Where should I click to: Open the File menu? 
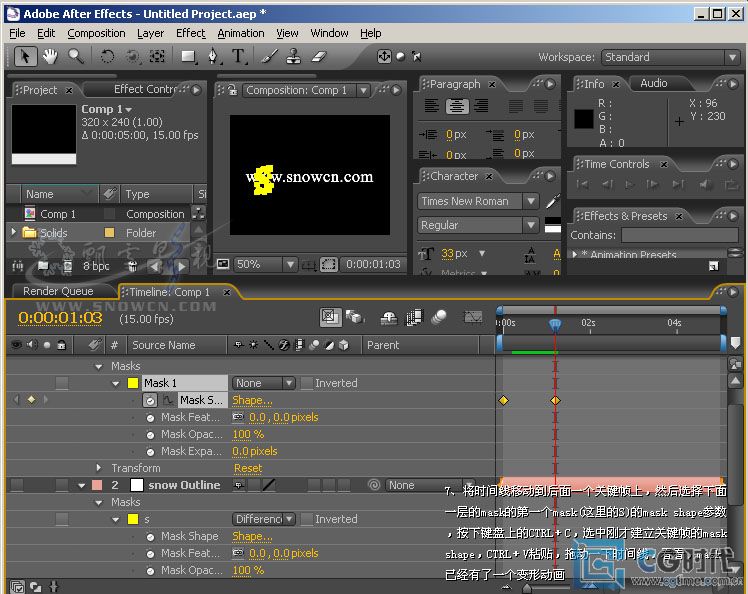click(17, 33)
